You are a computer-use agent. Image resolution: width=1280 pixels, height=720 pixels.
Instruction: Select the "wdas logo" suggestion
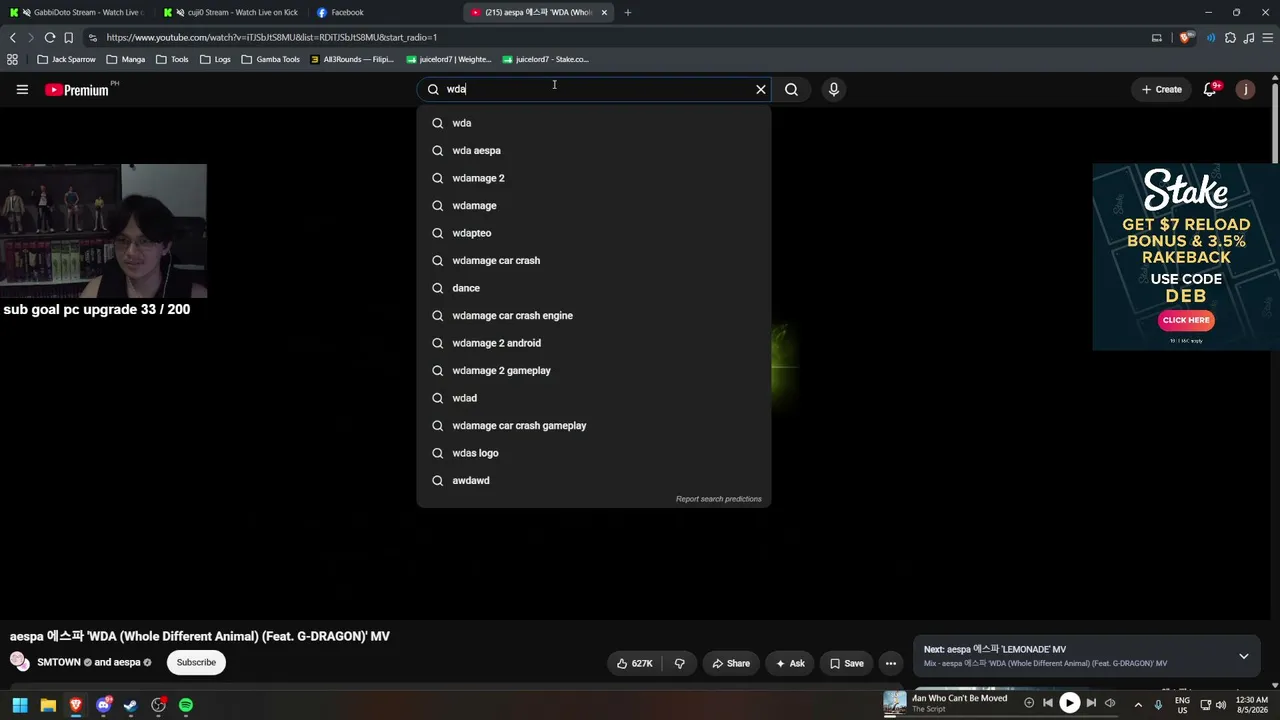pos(594,453)
